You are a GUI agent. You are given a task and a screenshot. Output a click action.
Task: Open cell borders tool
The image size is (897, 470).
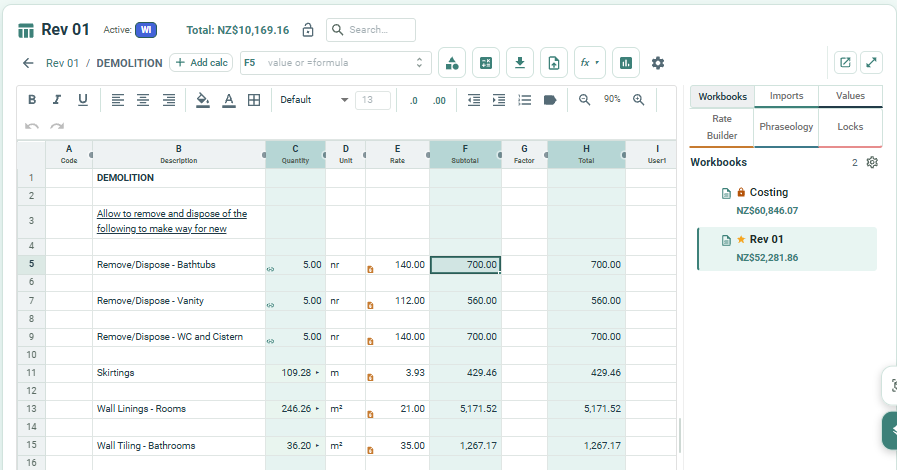(x=254, y=100)
